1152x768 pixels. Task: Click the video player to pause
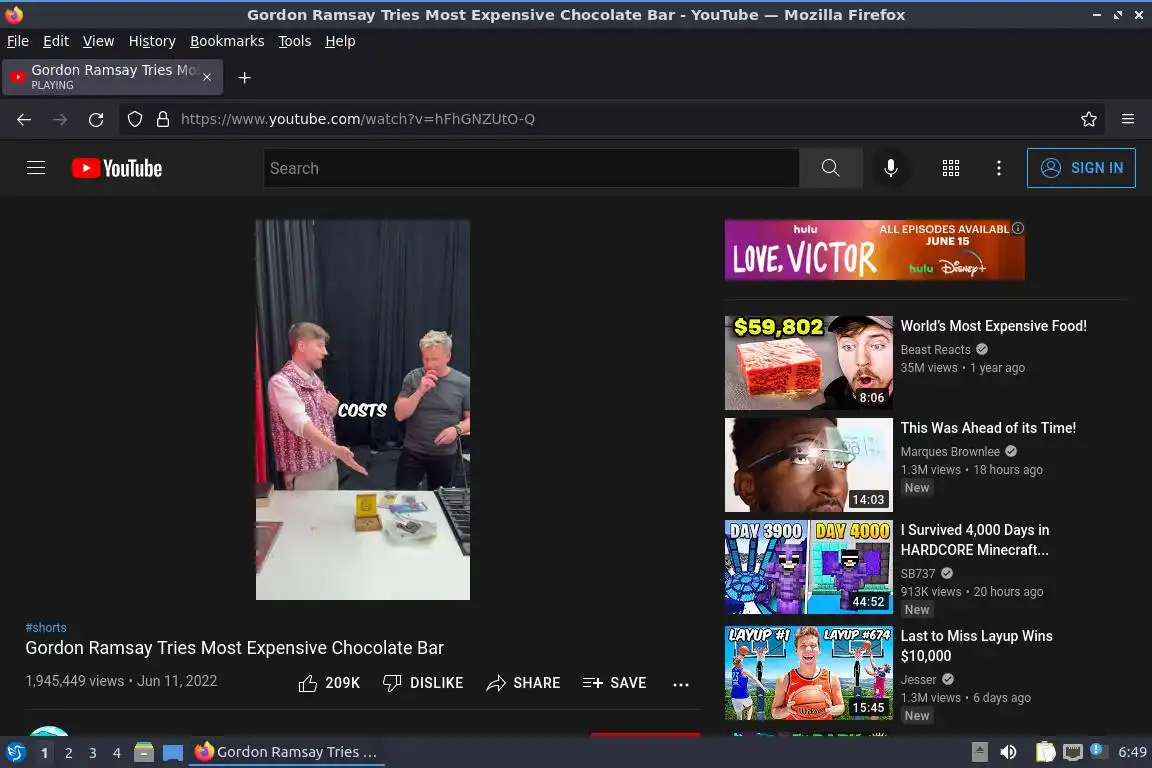363,409
